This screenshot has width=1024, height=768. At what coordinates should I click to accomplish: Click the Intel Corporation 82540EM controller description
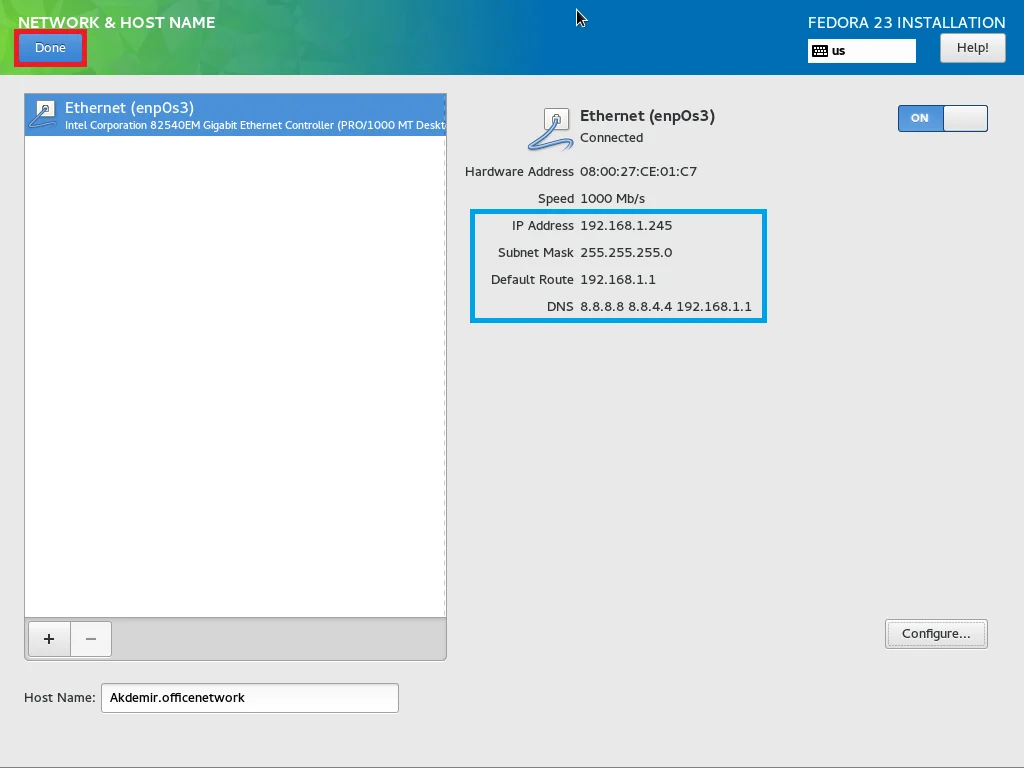pyautogui.click(x=255, y=125)
